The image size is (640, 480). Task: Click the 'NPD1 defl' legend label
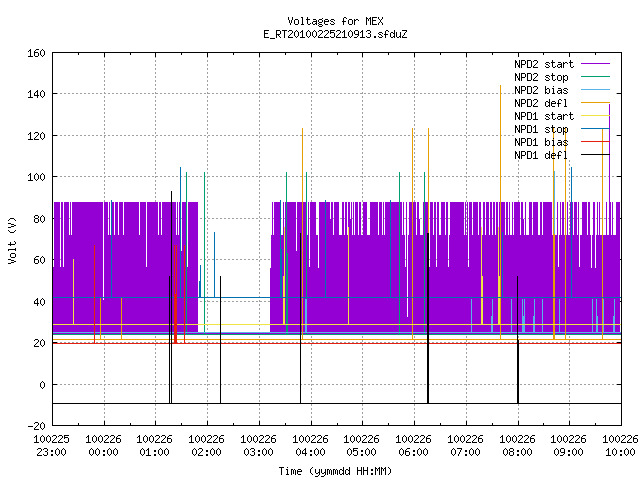541,156
